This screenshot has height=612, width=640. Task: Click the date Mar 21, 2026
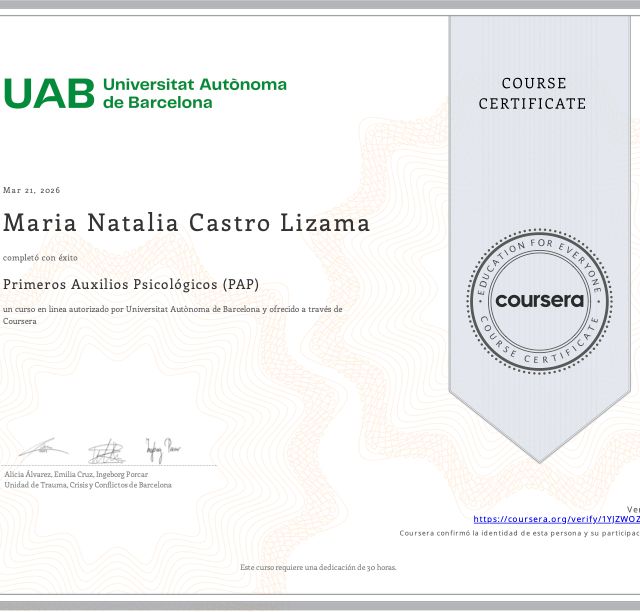[x=31, y=190]
